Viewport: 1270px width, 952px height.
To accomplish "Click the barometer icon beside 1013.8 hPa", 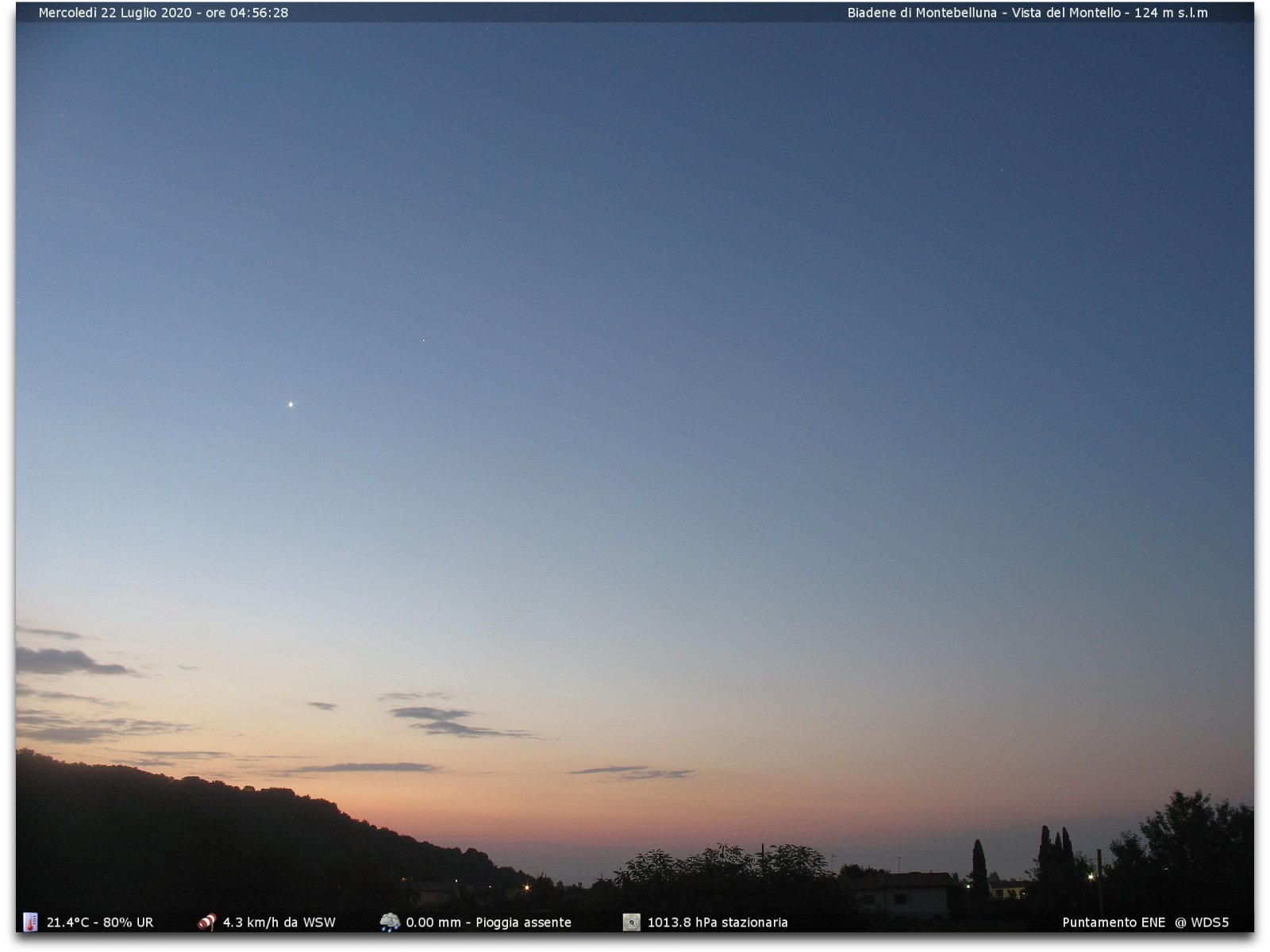I will (x=631, y=922).
